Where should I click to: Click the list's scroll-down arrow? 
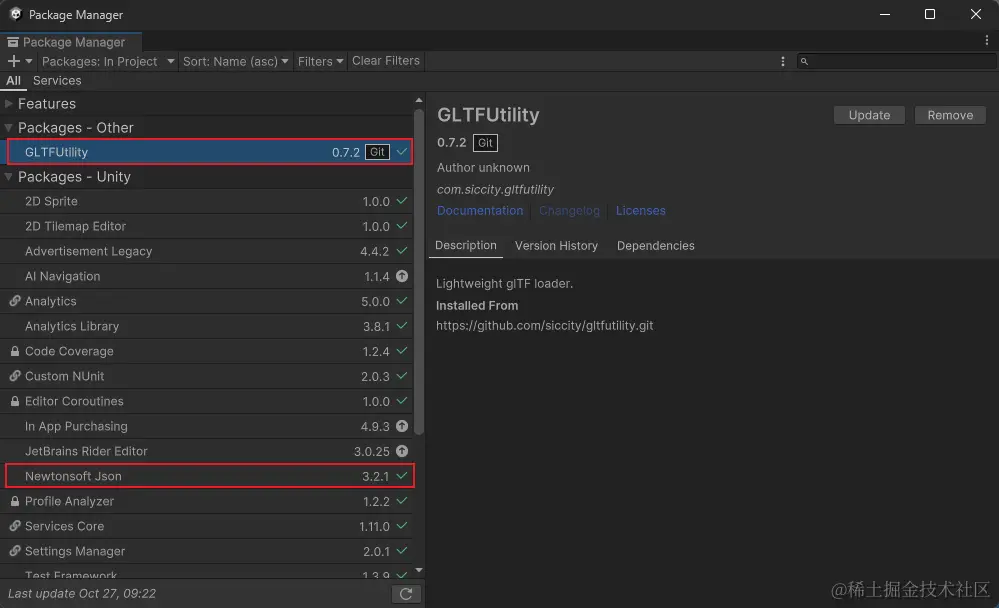point(419,570)
